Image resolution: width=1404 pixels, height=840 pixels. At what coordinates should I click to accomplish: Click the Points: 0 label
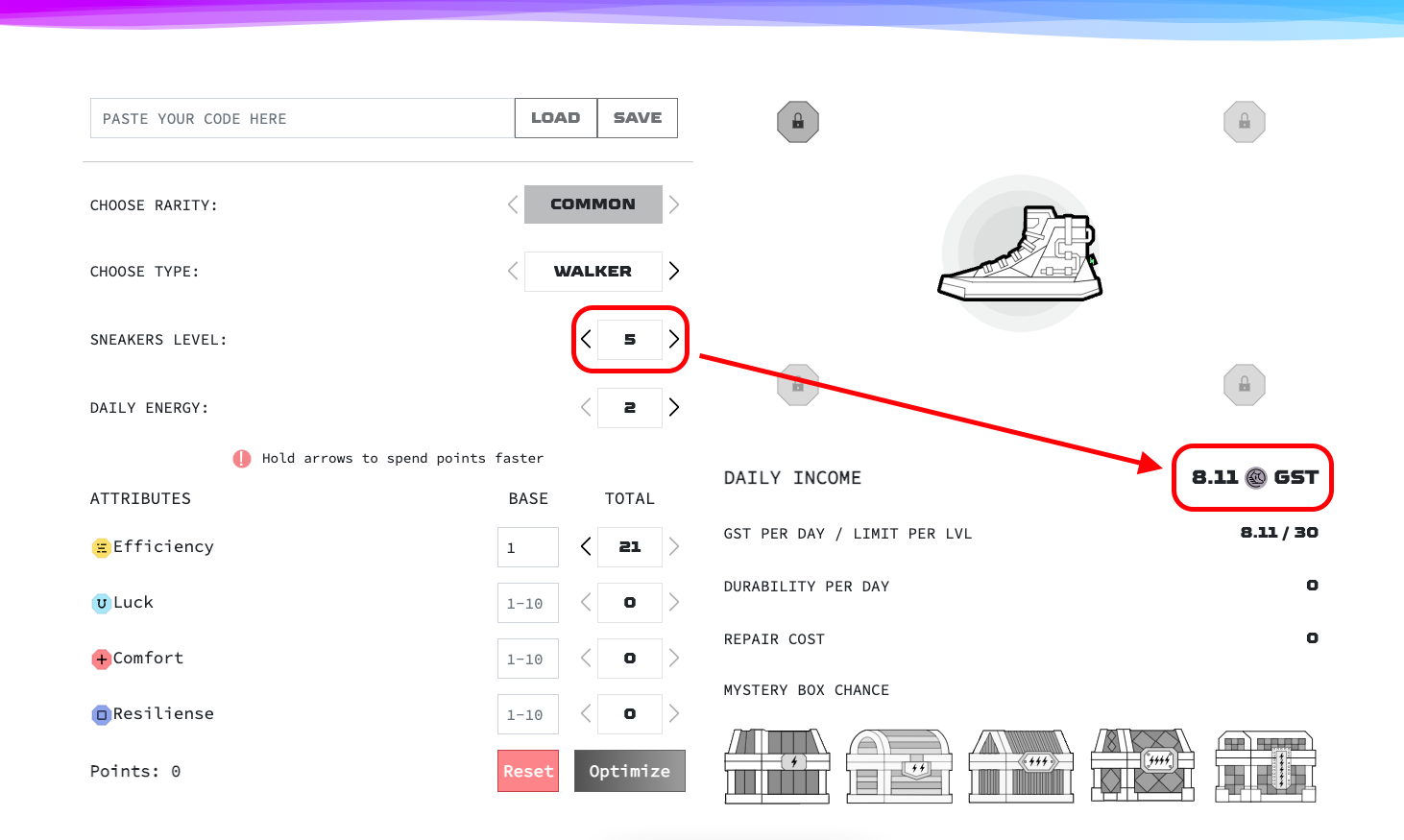pos(135,771)
